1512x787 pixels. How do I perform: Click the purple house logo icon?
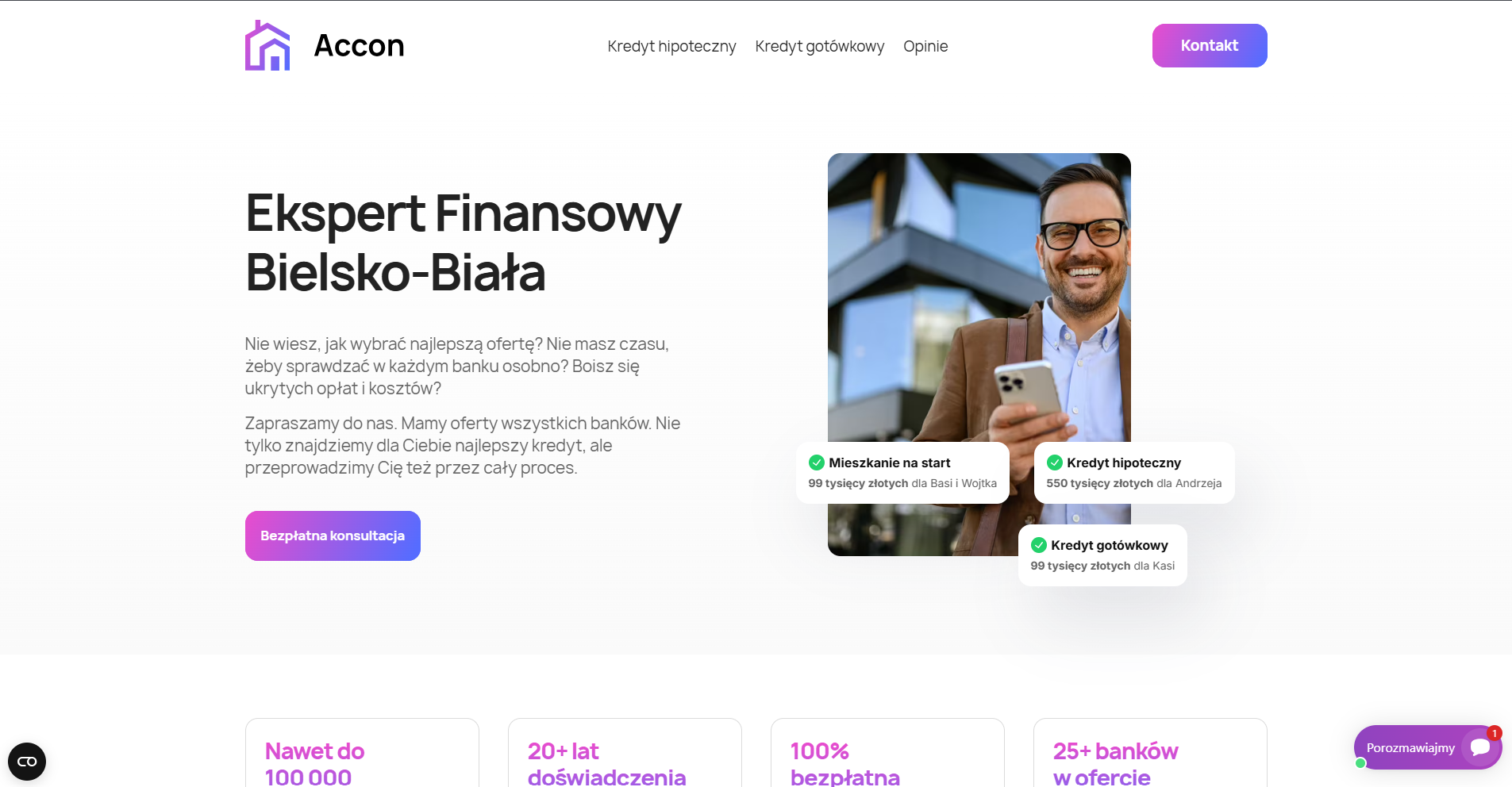pos(267,45)
